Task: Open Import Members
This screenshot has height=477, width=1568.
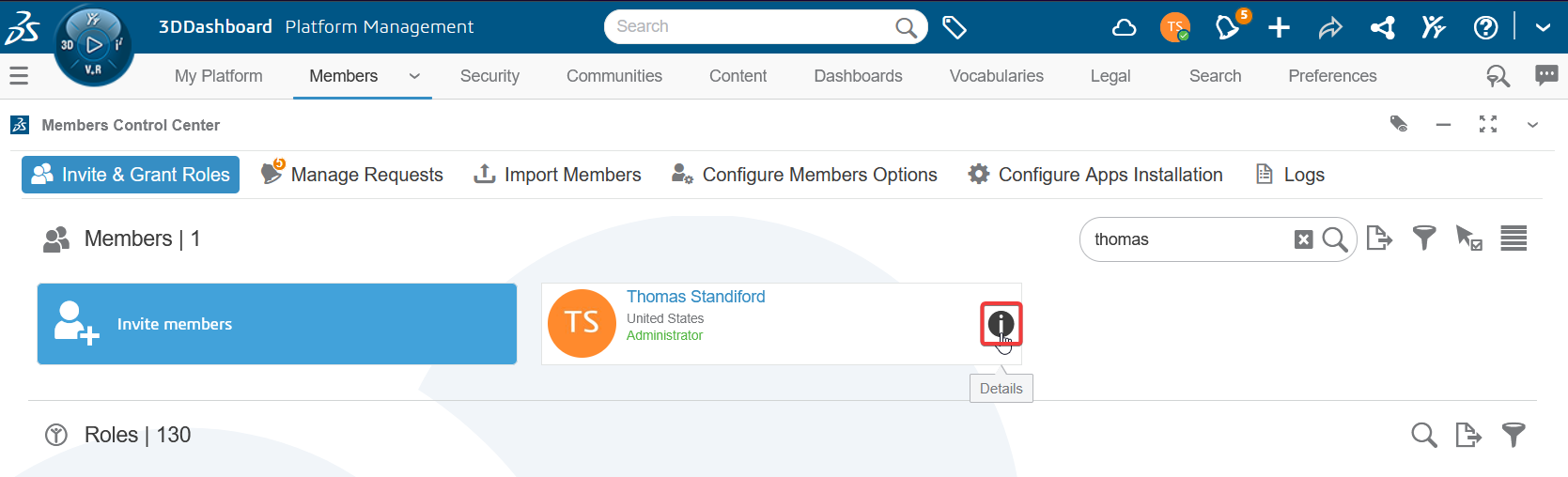Action: pos(557,175)
